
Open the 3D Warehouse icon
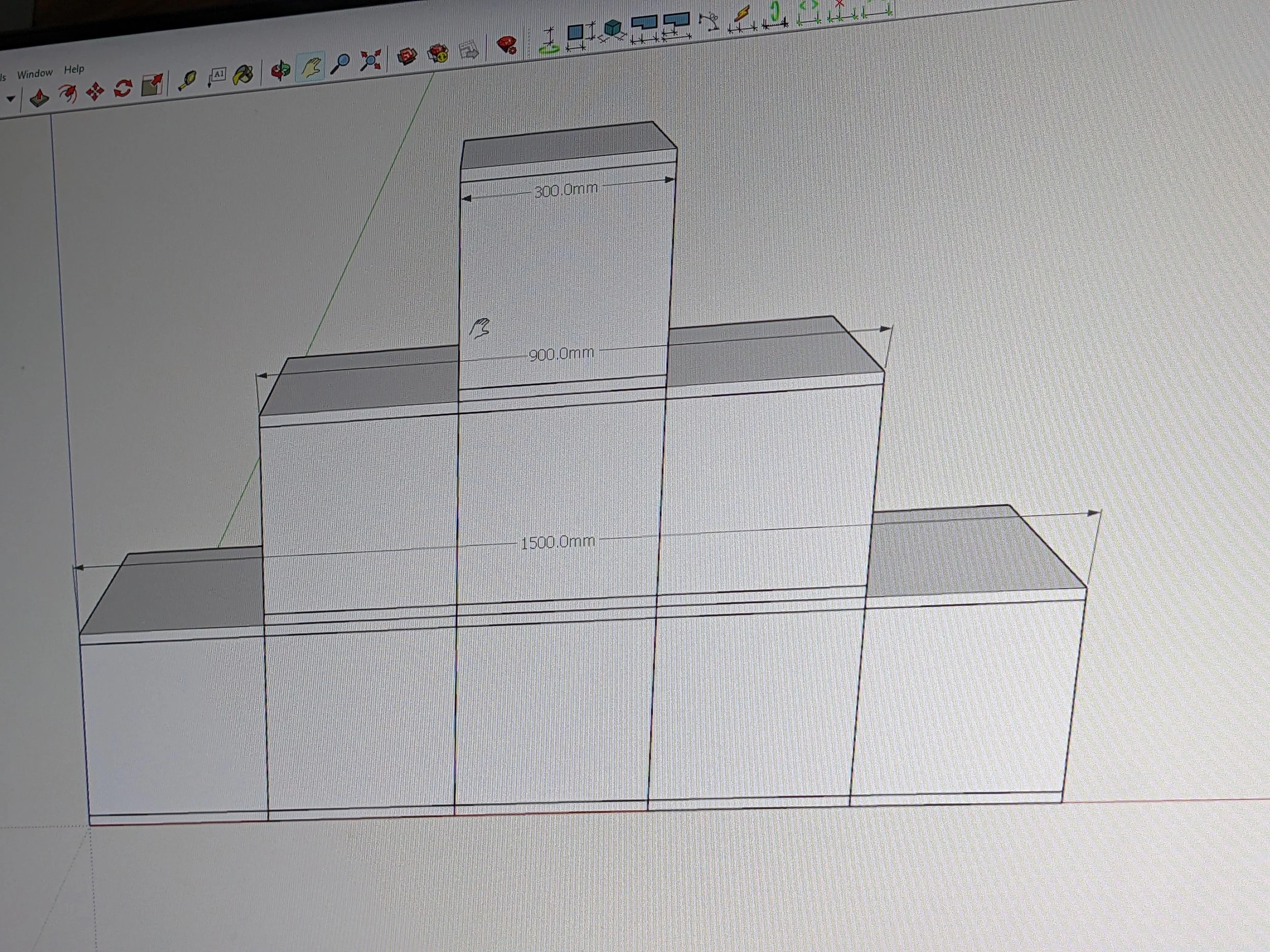pyautogui.click(x=407, y=57)
